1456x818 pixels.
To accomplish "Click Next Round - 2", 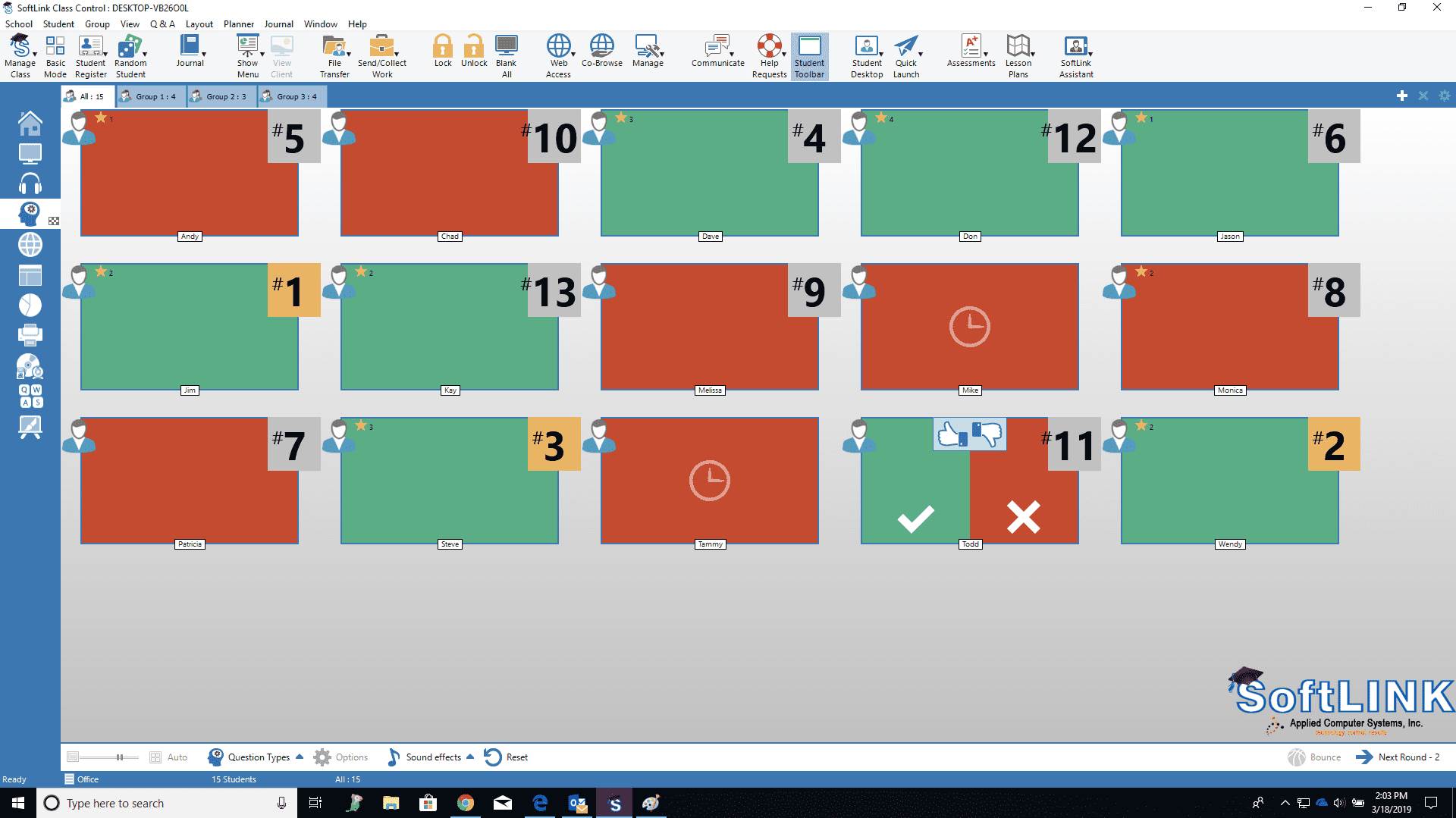I will [x=1398, y=757].
